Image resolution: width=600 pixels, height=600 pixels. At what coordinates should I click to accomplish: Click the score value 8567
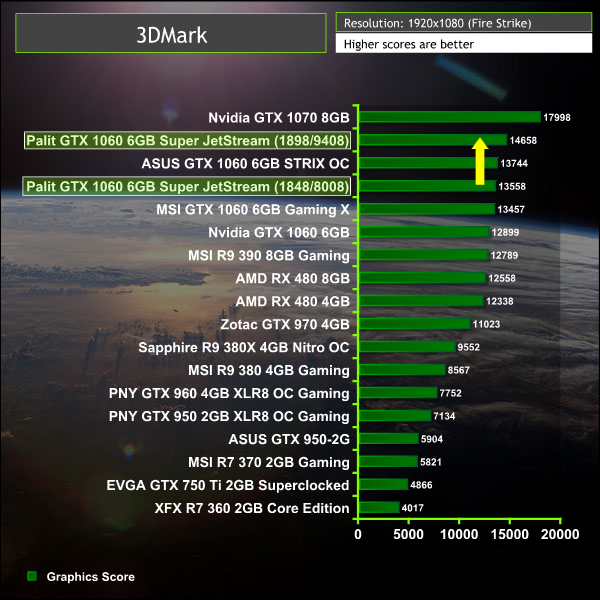[x=458, y=370]
